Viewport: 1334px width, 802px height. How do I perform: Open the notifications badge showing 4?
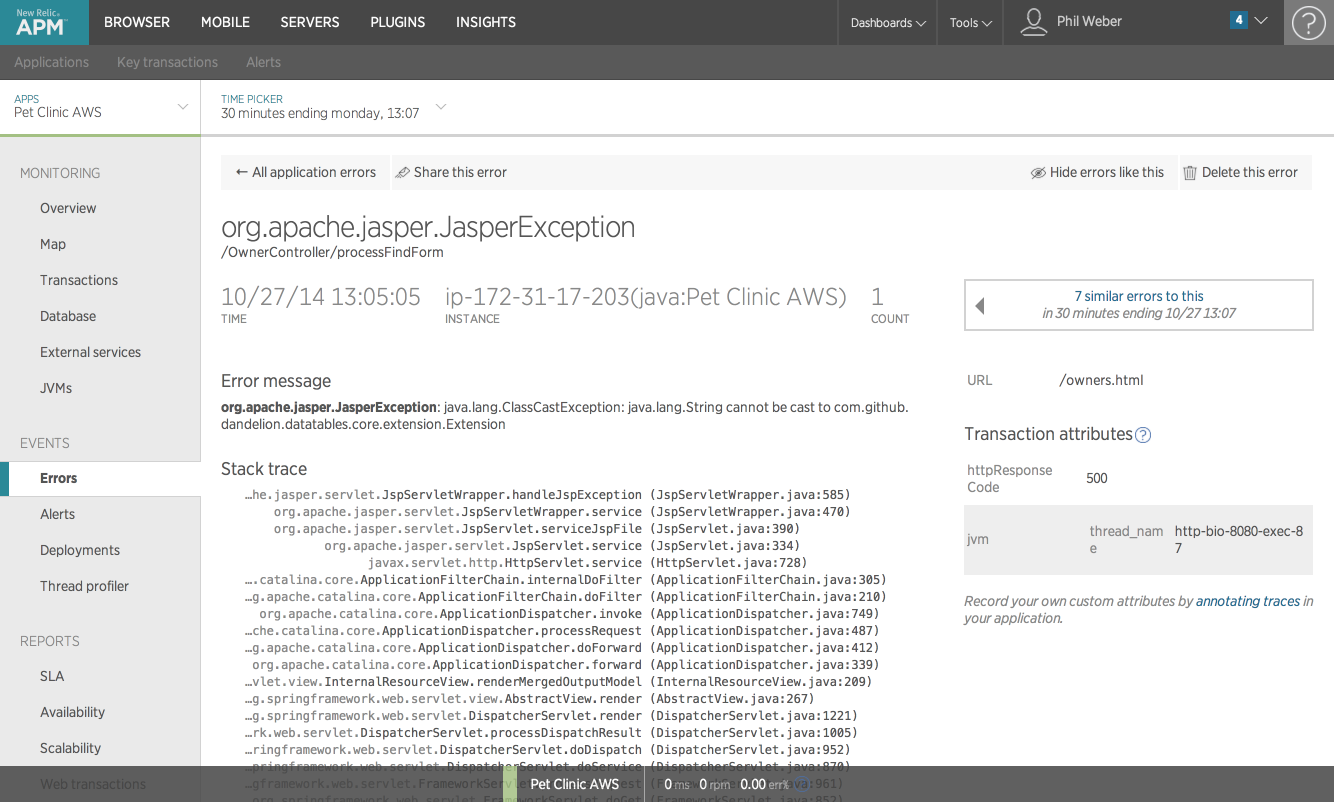point(1239,20)
